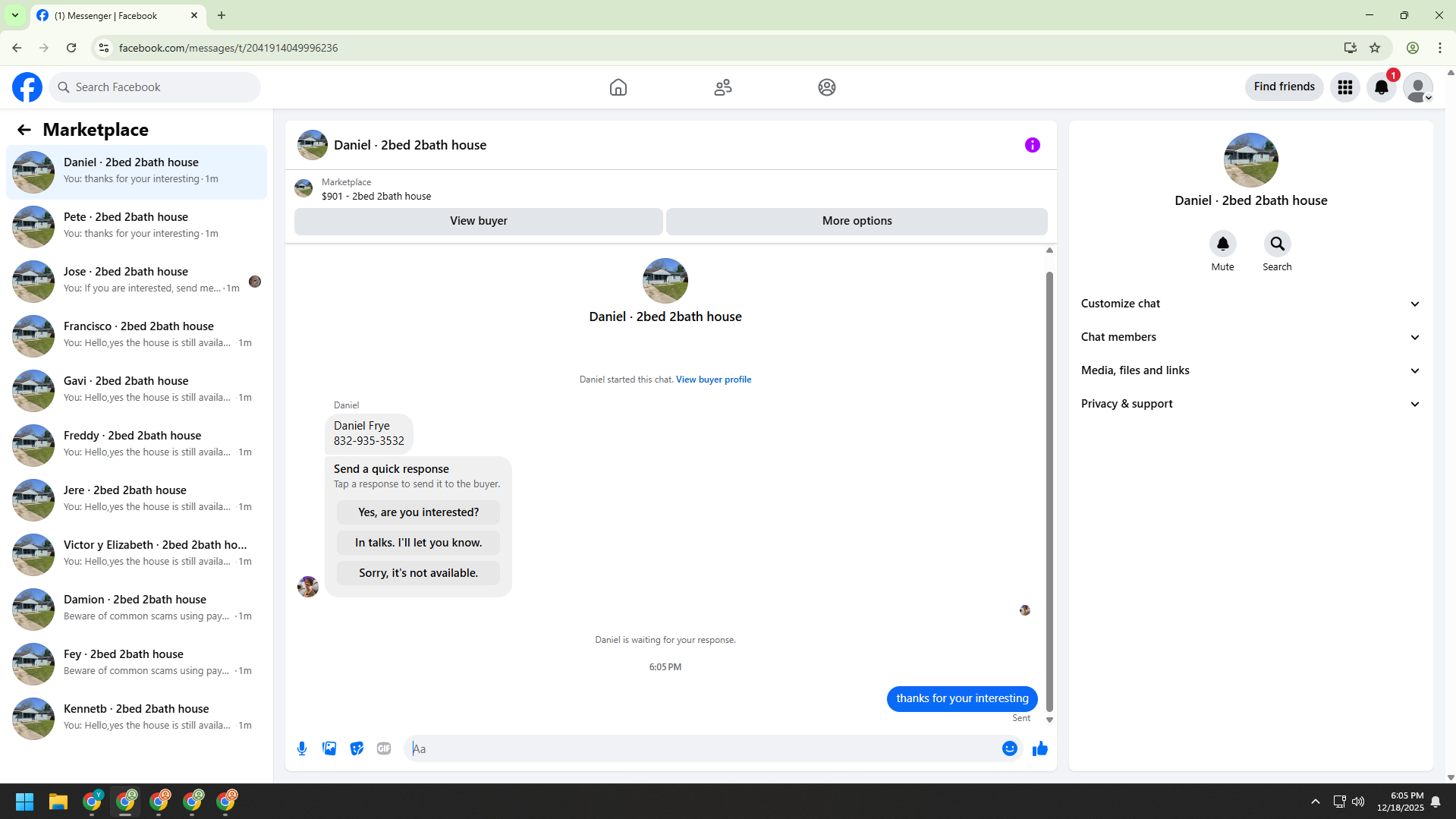This screenshot has height=819, width=1456.
Task: Send quick response 'Sorry, it's not available.'
Action: [418, 573]
